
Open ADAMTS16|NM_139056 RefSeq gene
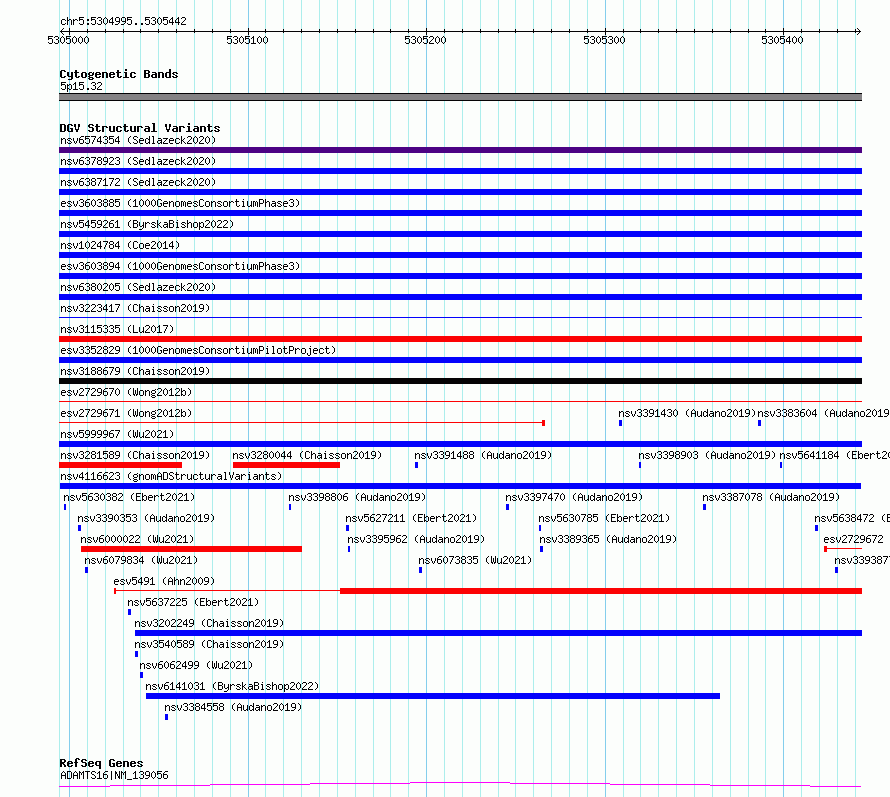click(114, 775)
